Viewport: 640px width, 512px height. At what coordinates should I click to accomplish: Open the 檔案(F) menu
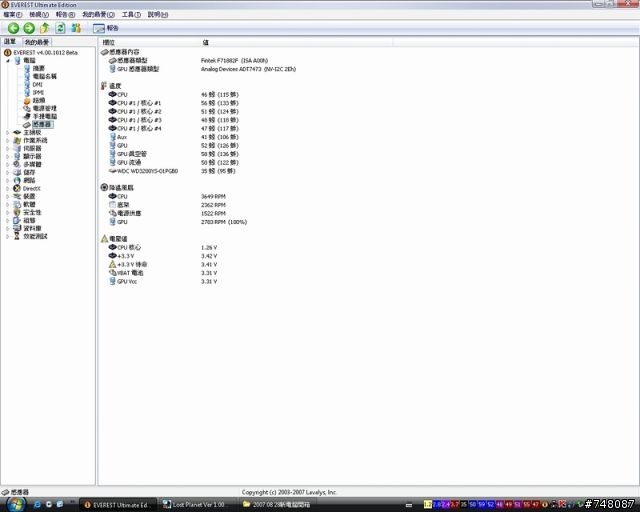pos(13,15)
